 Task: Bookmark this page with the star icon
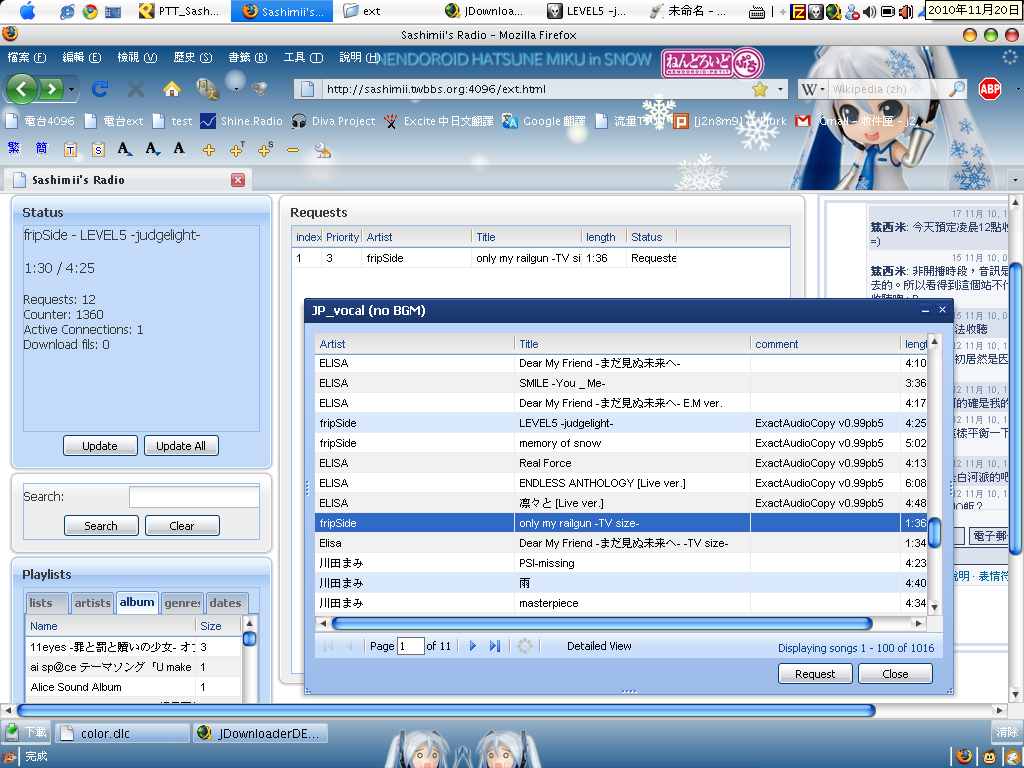coord(760,89)
